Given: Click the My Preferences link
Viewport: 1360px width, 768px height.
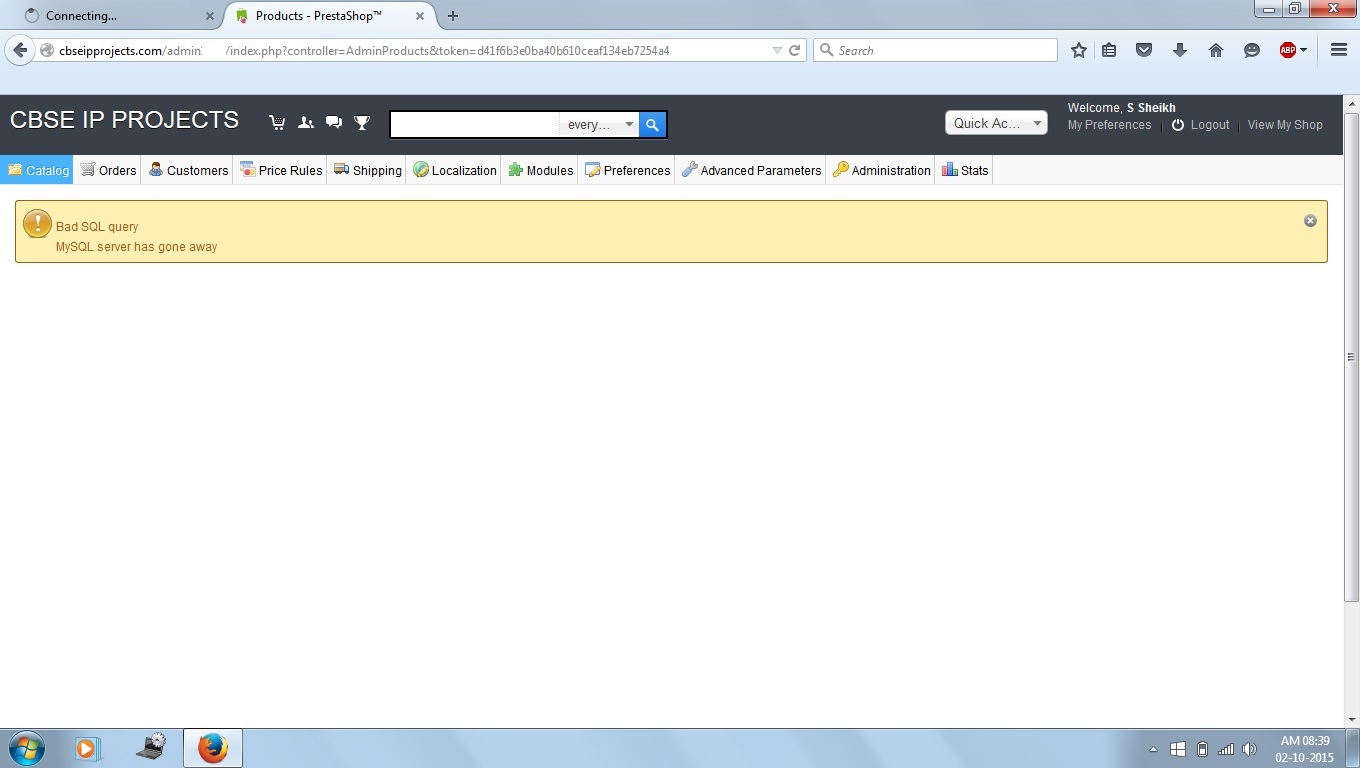Looking at the screenshot, I should 1109,125.
